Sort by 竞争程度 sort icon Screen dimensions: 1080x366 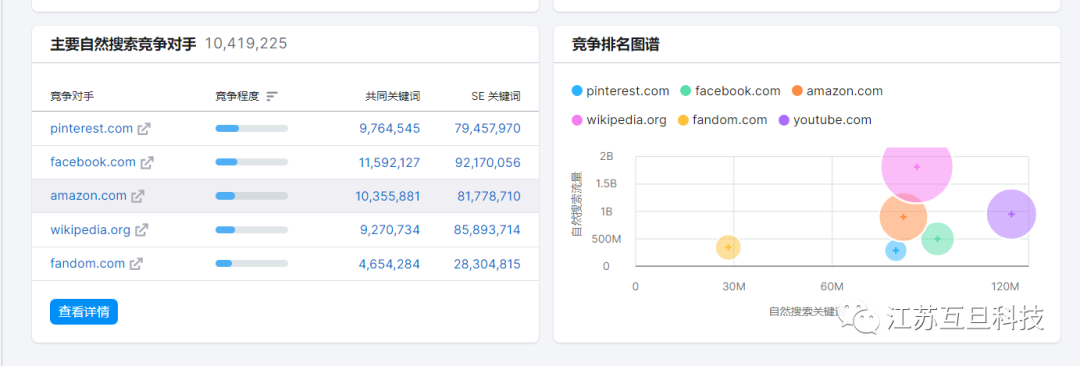(272, 96)
